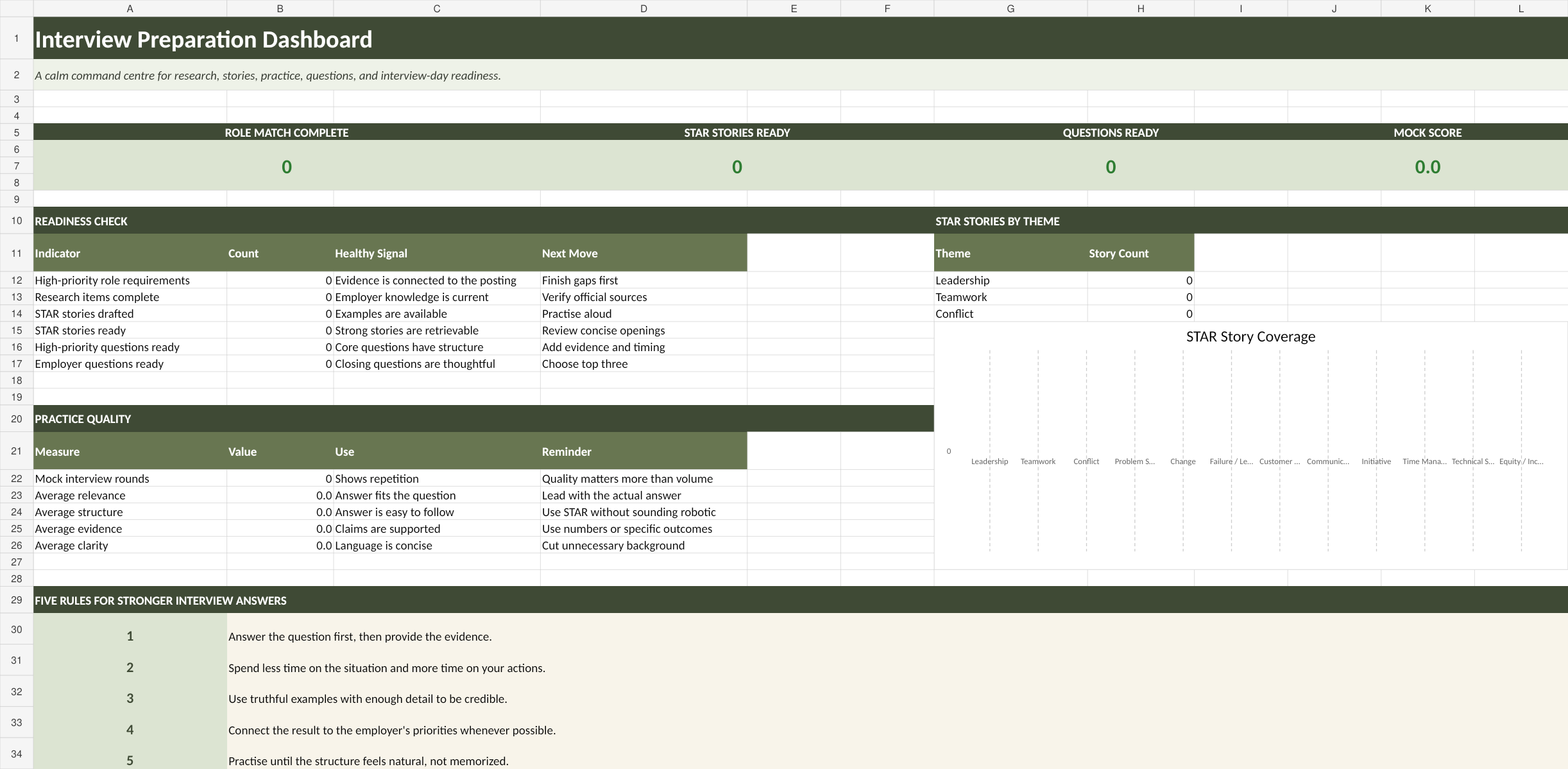
Task: Select the Mock Score value 0.0
Action: coord(1427,167)
